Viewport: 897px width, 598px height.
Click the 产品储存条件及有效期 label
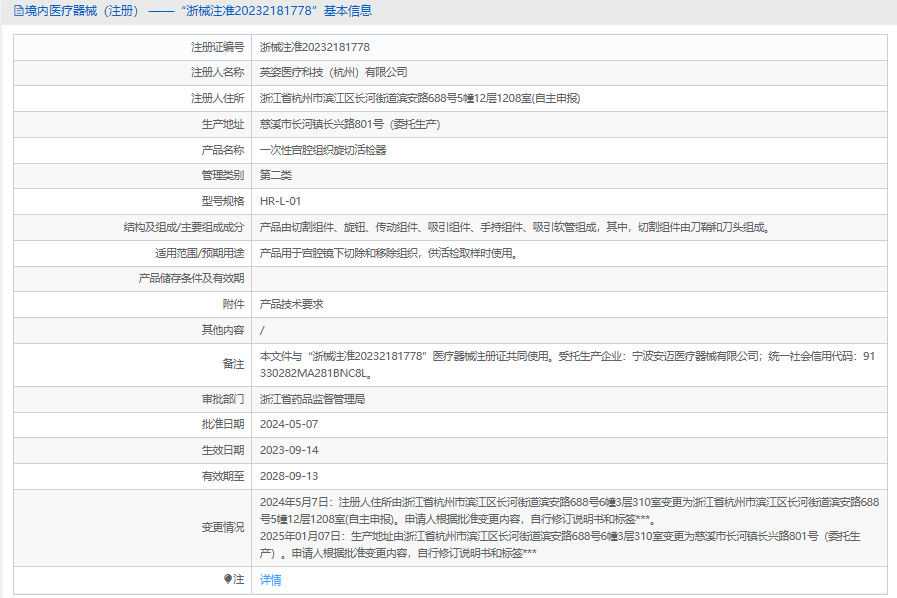191,278
